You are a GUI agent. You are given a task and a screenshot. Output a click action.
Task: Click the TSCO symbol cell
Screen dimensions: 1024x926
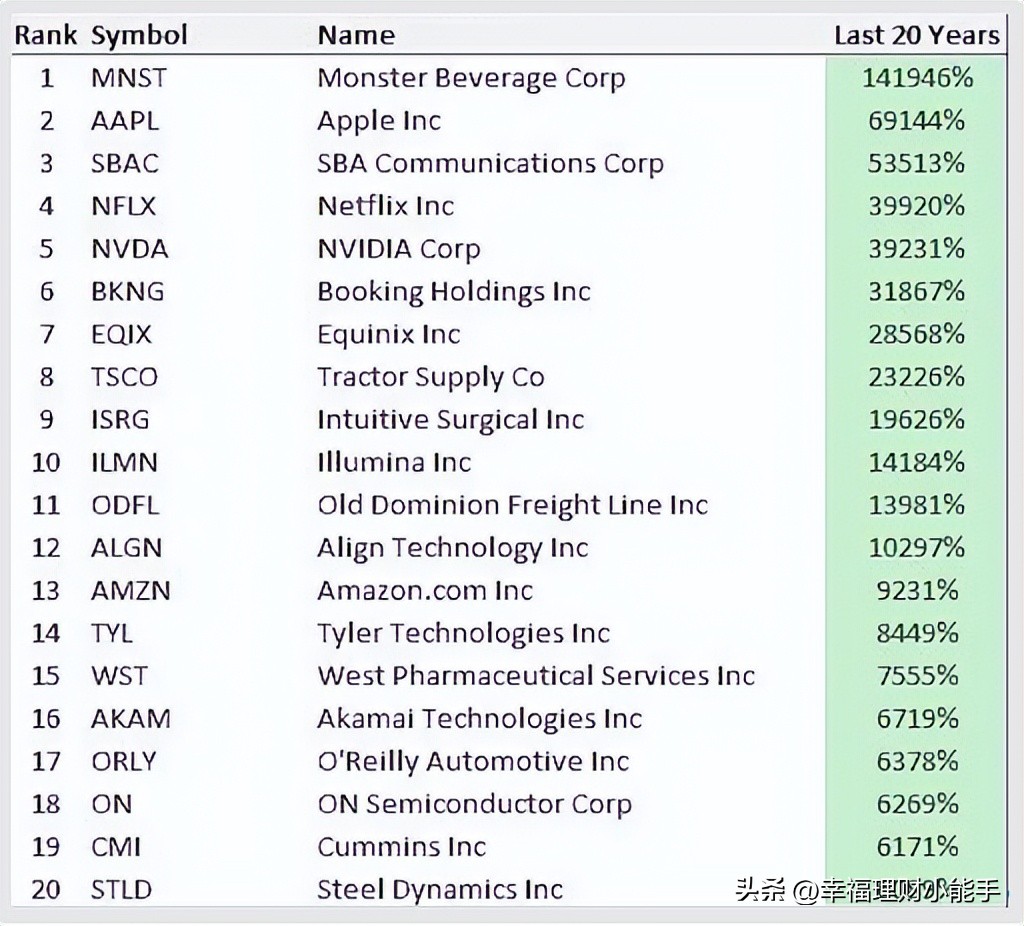tap(124, 377)
